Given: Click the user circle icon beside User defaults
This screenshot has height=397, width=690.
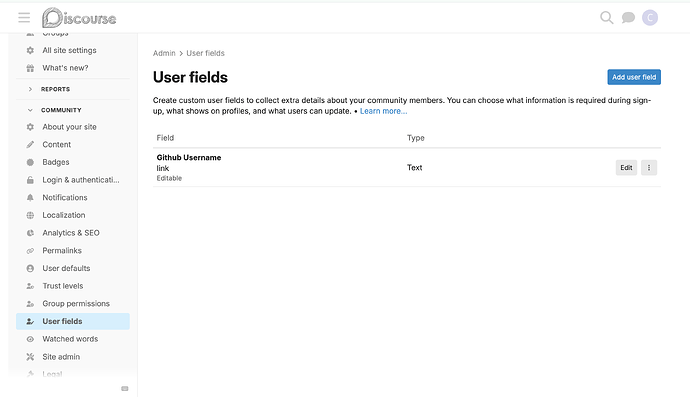Looking at the screenshot, I should pos(30,268).
